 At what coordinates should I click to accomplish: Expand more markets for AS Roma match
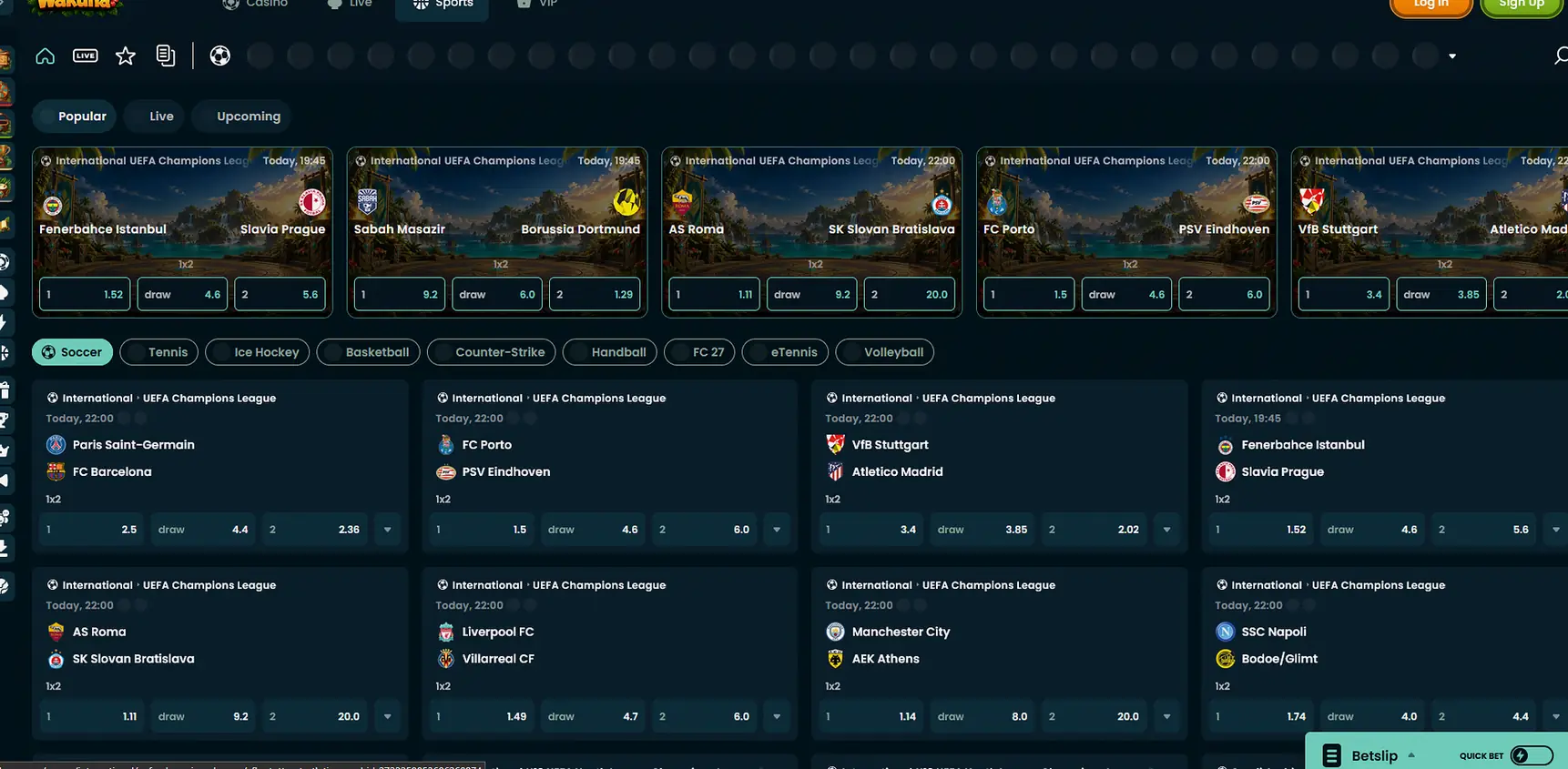click(388, 717)
